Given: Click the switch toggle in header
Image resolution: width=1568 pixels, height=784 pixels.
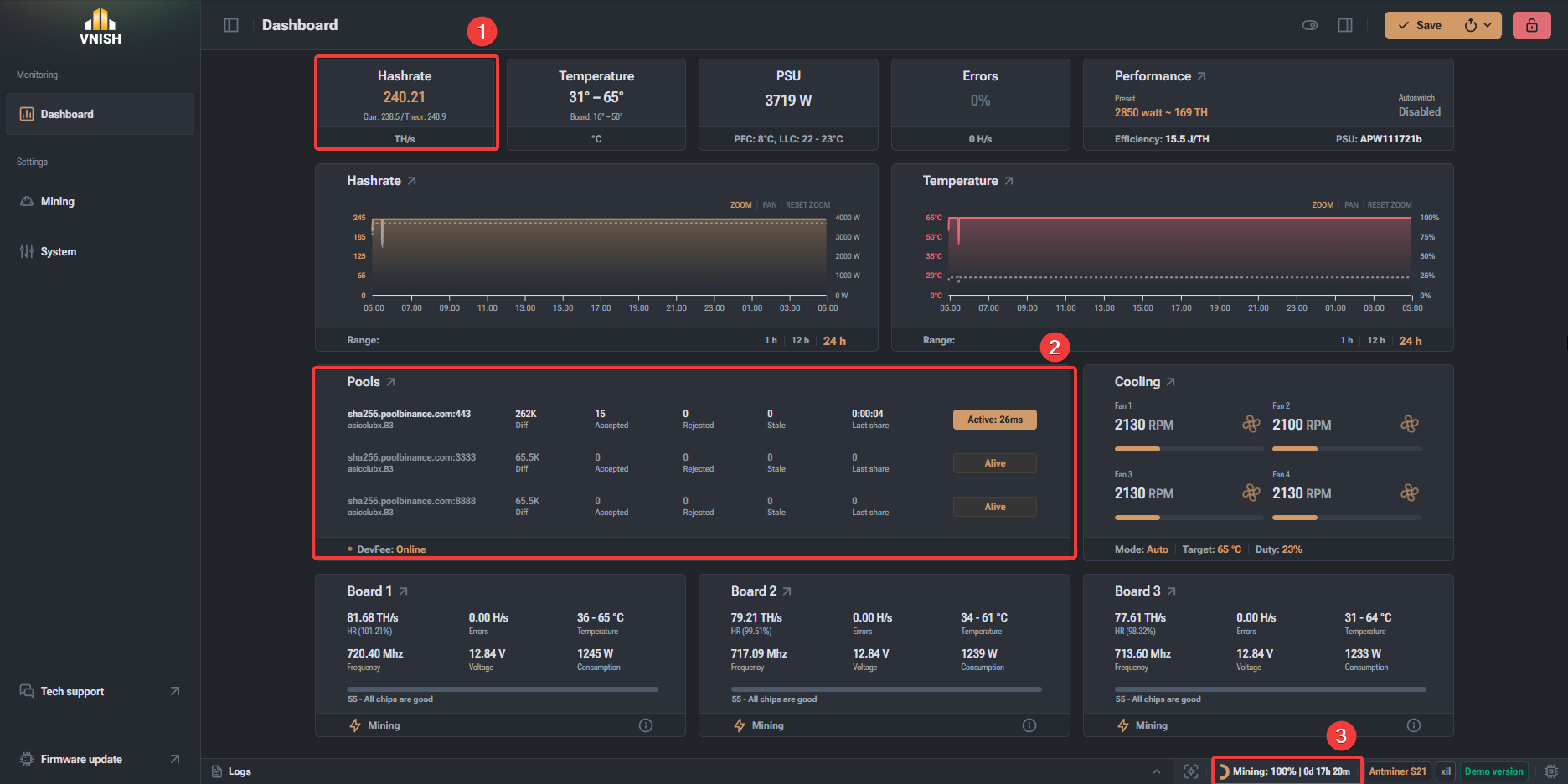Looking at the screenshot, I should [1310, 25].
